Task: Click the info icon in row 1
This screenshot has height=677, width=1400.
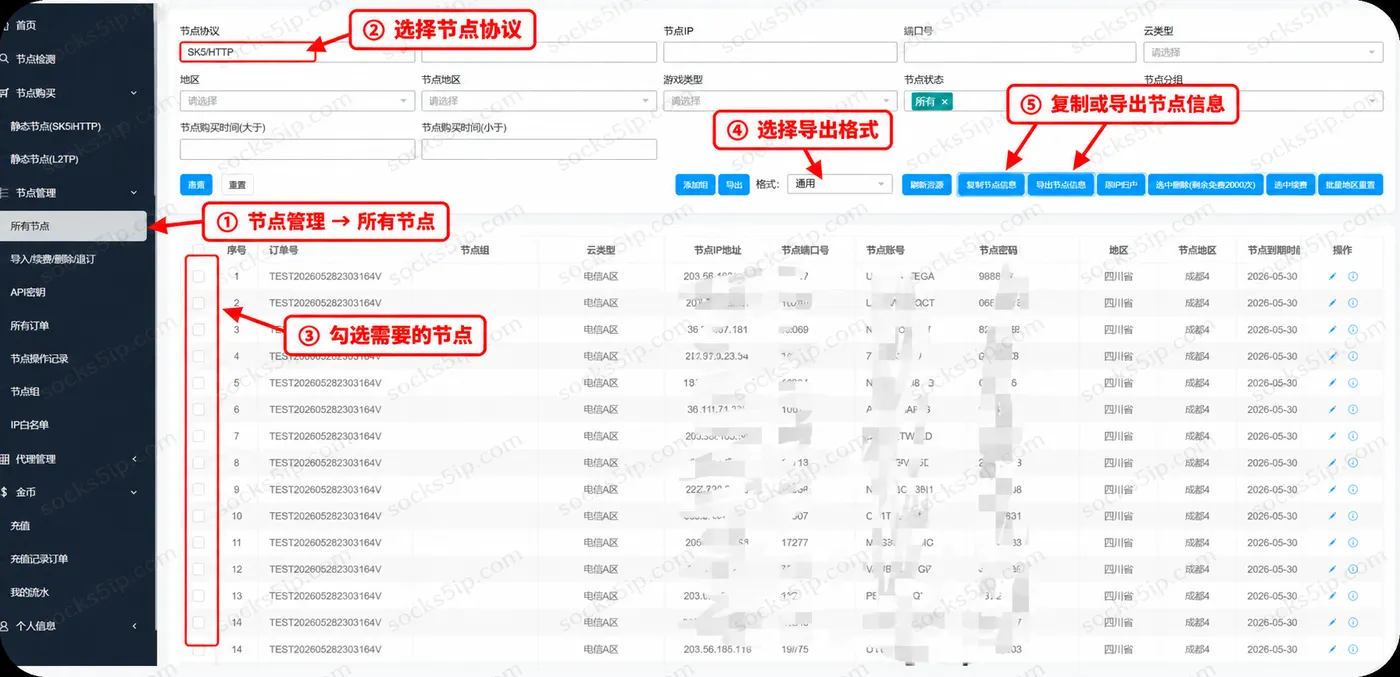Action: tap(1353, 276)
